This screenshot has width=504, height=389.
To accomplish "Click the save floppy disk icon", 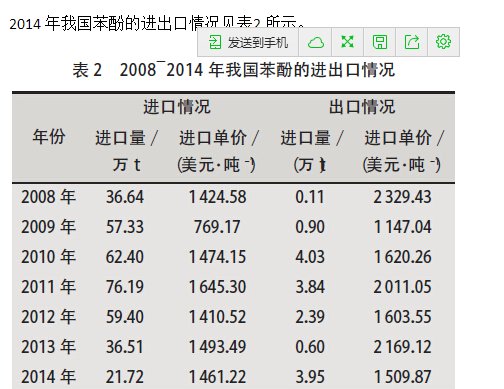I will (x=380, y=42).
